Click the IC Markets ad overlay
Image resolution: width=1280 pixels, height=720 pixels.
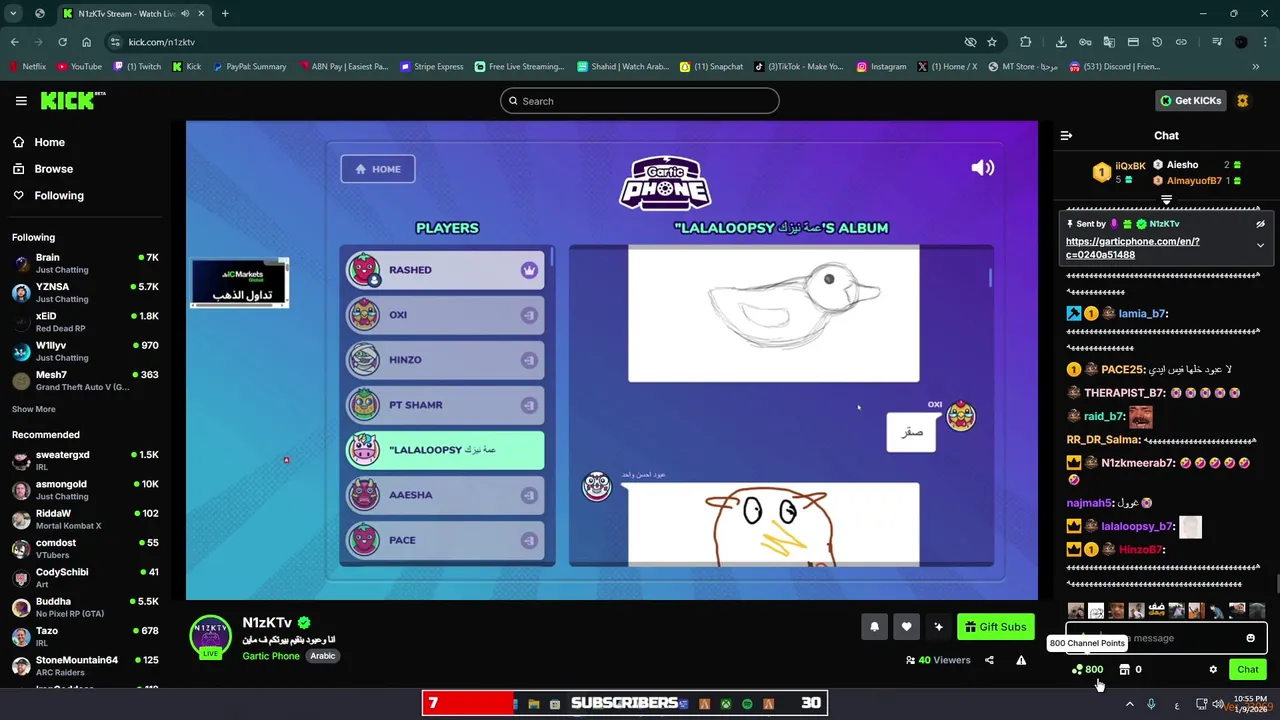pyautogui.click(x=240, y=282)
